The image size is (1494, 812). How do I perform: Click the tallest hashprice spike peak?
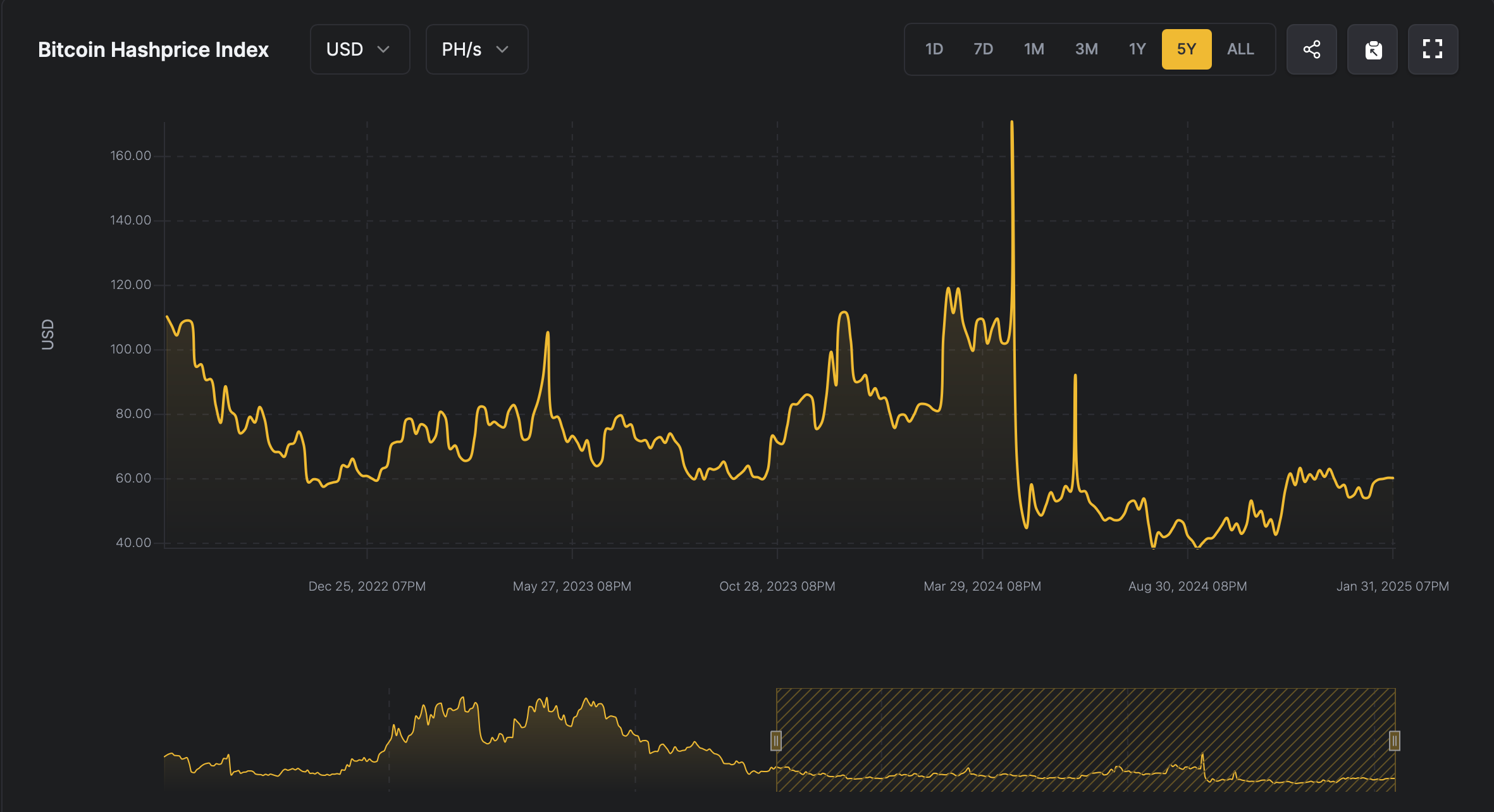coord(1012,123)
